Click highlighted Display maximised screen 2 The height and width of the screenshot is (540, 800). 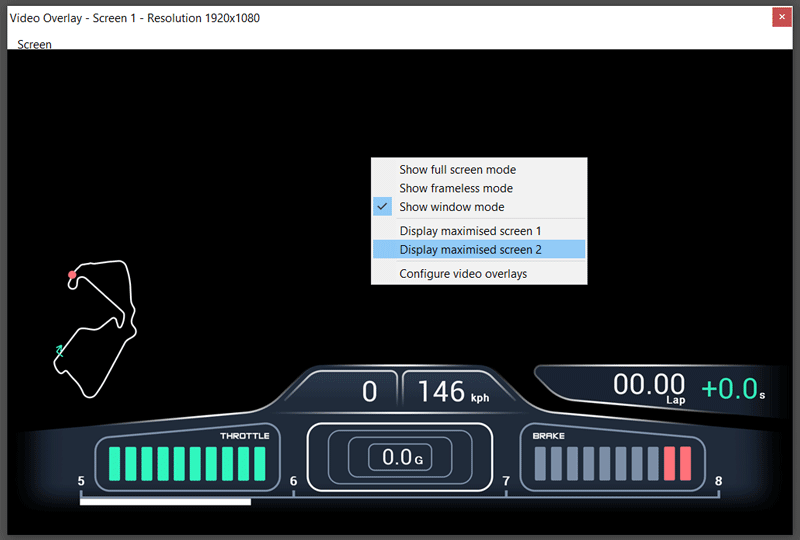click(x=469, y=250)
